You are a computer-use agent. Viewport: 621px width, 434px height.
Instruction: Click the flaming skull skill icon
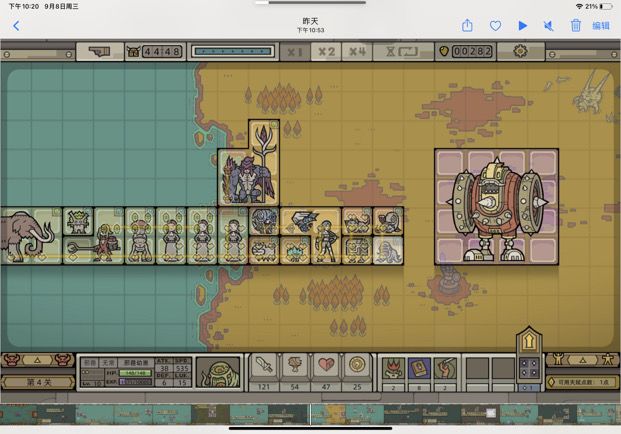[393, 368]
